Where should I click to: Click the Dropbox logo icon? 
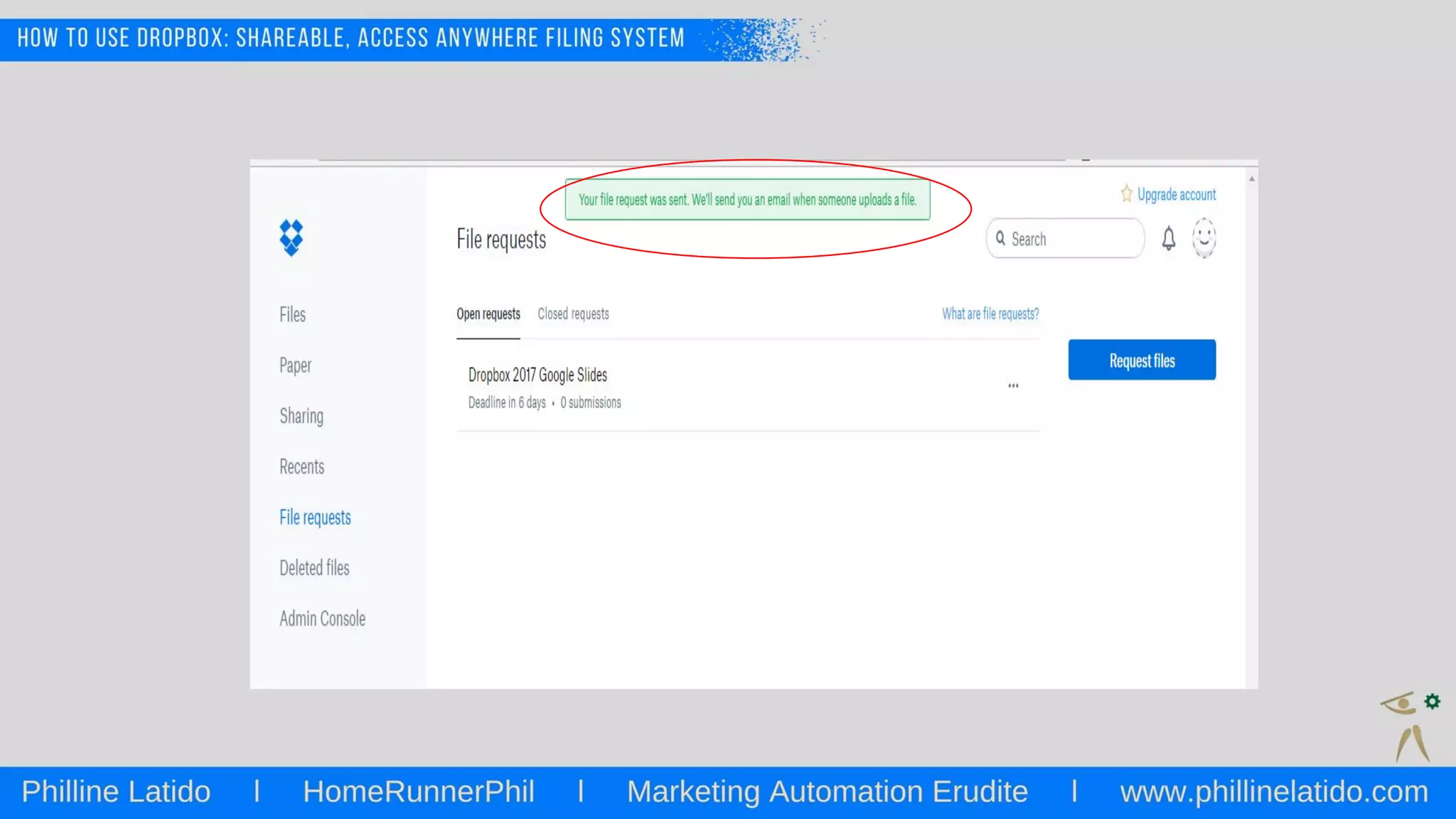(x=291, y=237)
